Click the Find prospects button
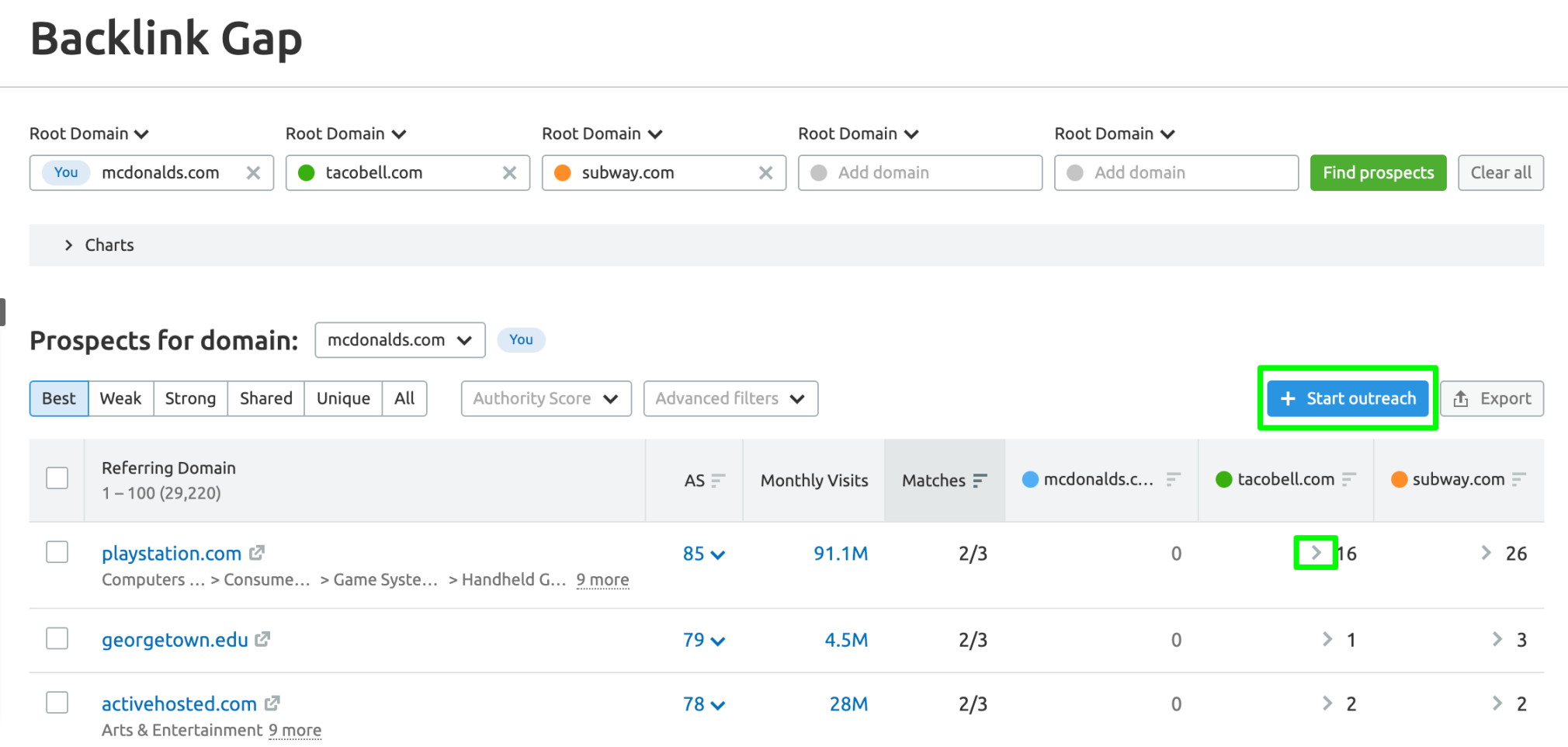The width and height of the screenshot is (1568, 747). coord(1378,172)
